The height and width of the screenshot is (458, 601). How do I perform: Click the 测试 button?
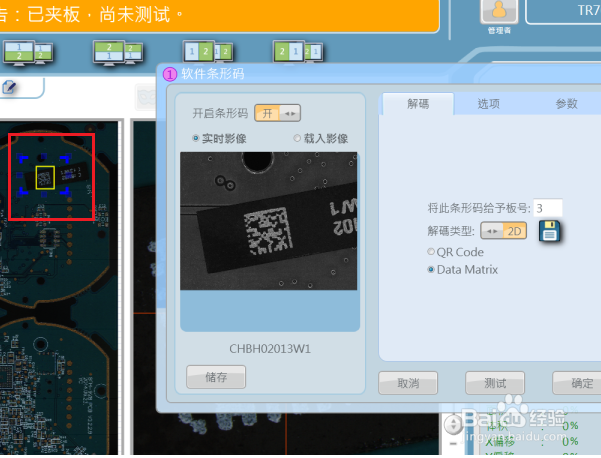[495, 383]
